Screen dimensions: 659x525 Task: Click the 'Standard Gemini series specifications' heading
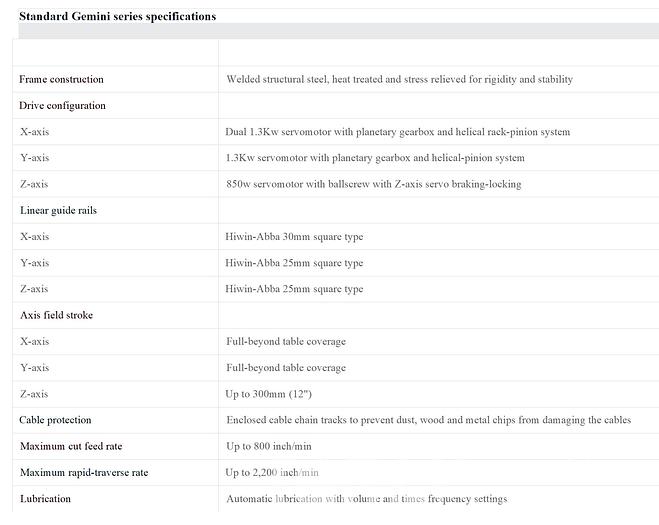[x=117, y=16]
